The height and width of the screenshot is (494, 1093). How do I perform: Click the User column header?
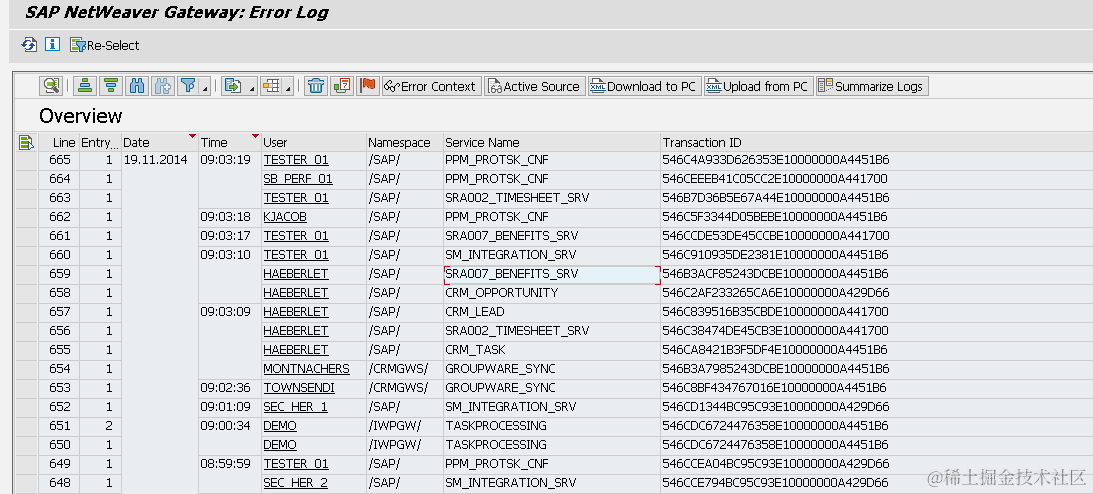[x=314, y=142]
